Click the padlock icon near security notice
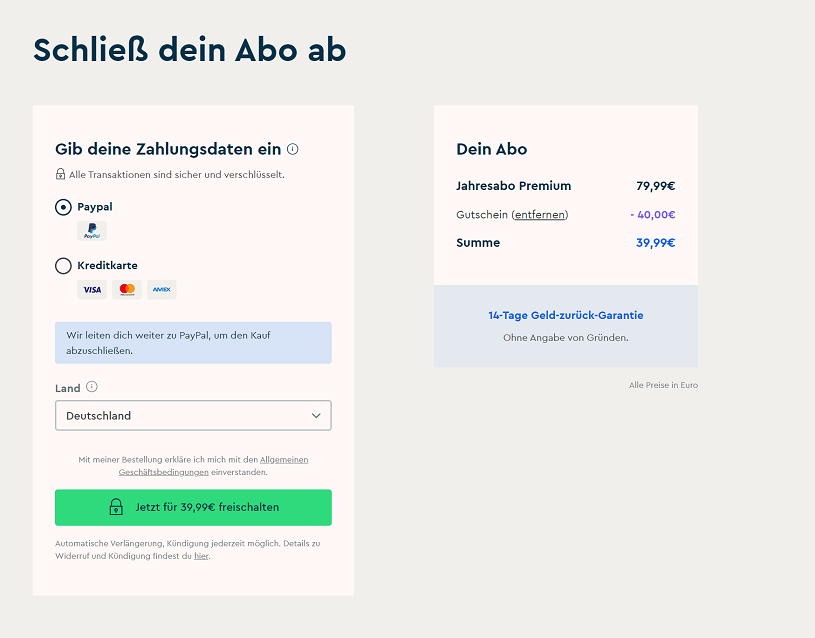Viewport: 815px width, 638px height. coord(60,175)
